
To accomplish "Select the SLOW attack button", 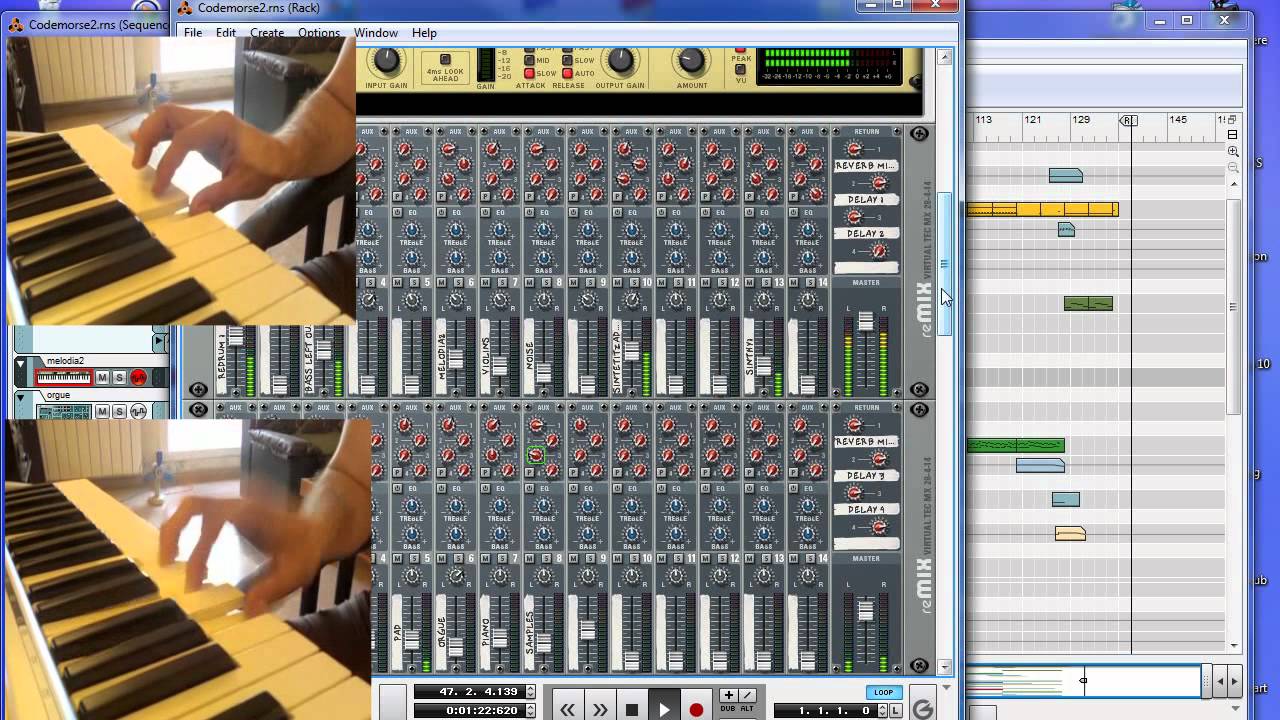I will (x=529, y=73).
